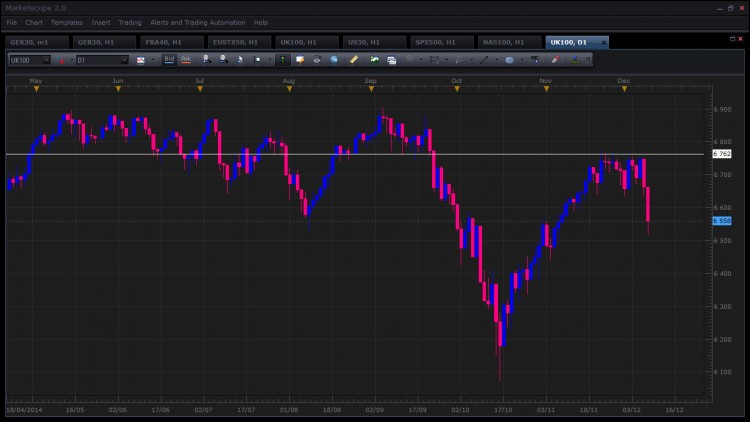
Task: Open the Templates menu
Action: (67, 22)
